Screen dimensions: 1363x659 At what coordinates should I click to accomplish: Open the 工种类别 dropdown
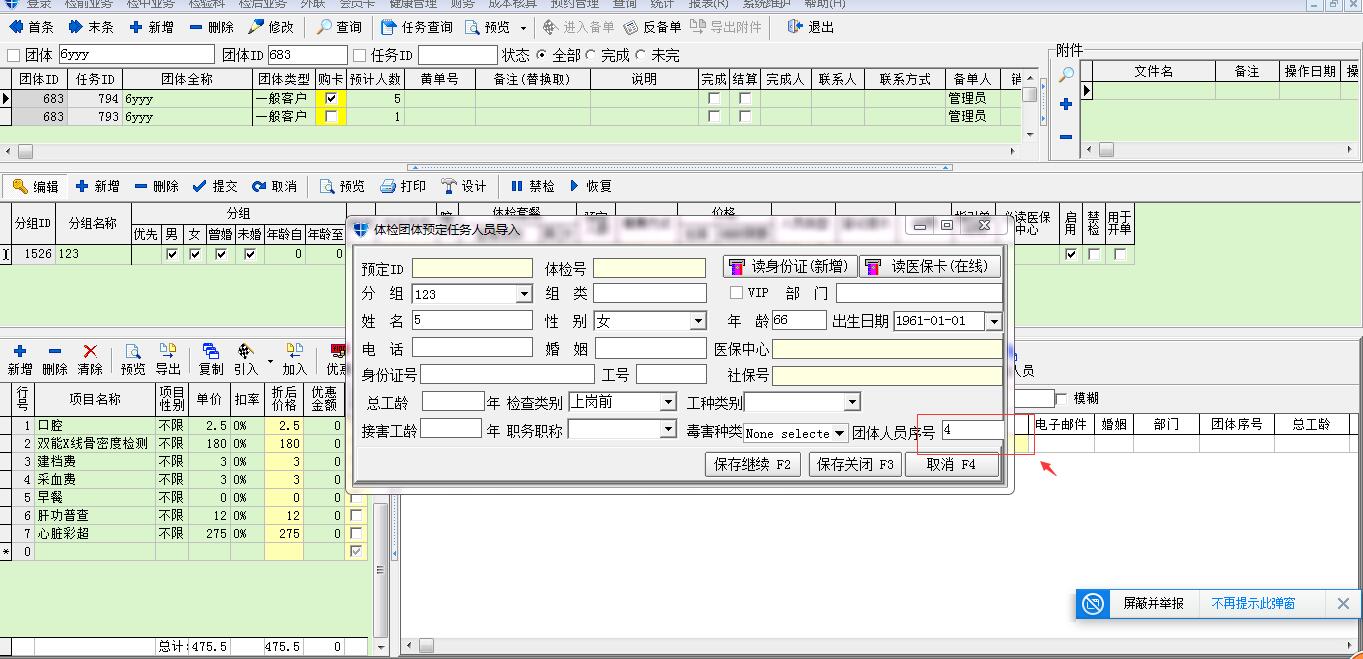(x=852, y=402)
